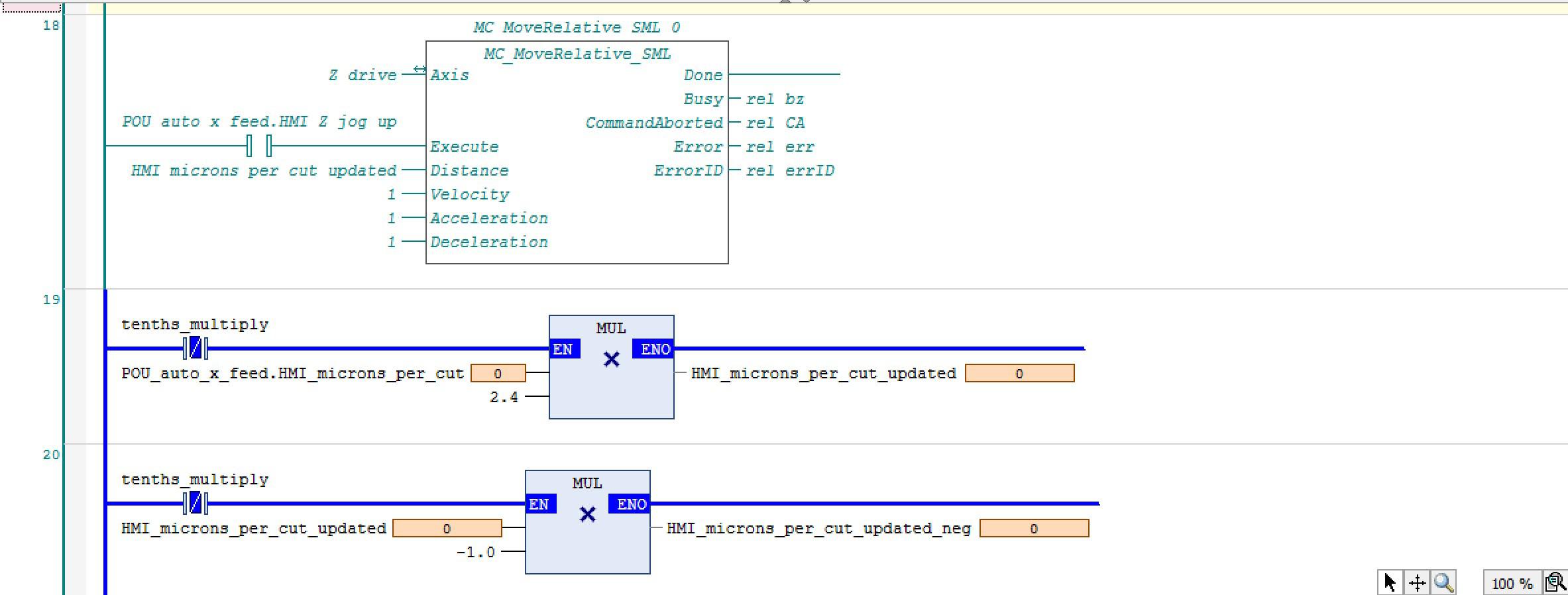Image resolution: width=1568 pixels, height=595 pixels.
Task: Click the multiply symbol in network 19 MUL block
Action: [x=611, y=360]
